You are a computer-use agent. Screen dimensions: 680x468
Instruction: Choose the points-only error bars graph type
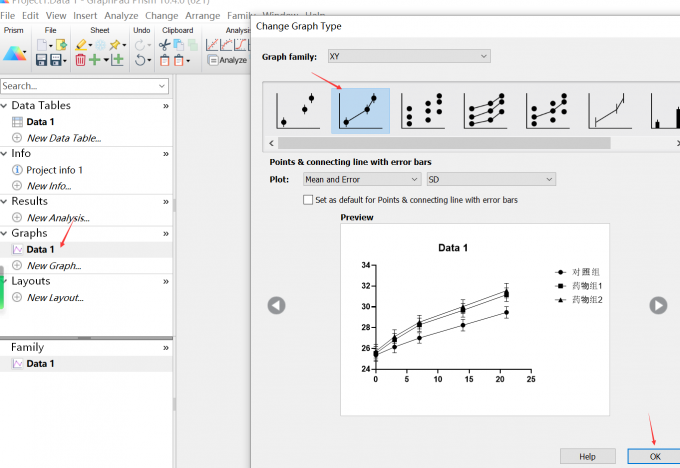click(x=298, y=111)
